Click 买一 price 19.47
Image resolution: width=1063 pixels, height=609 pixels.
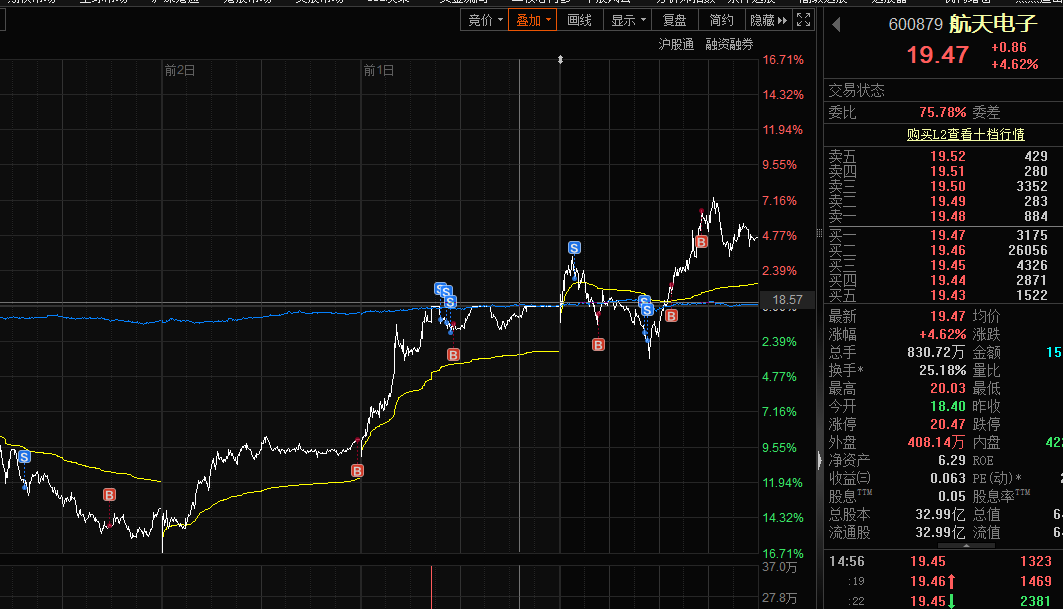[947, 235]
